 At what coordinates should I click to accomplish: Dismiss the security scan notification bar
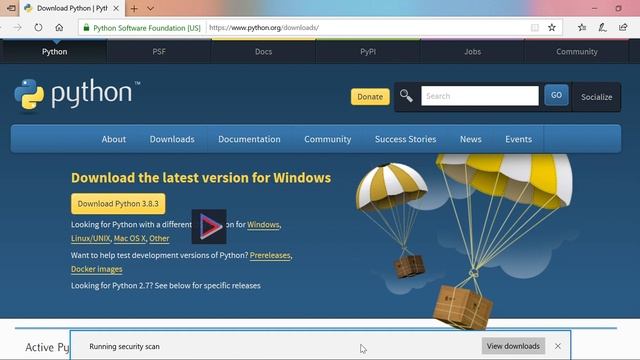click(558, 346)
